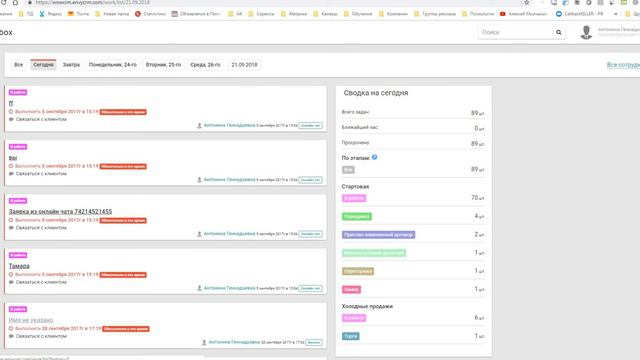Open the Тамара task
The image size is (640, 360).
point(19,266)
